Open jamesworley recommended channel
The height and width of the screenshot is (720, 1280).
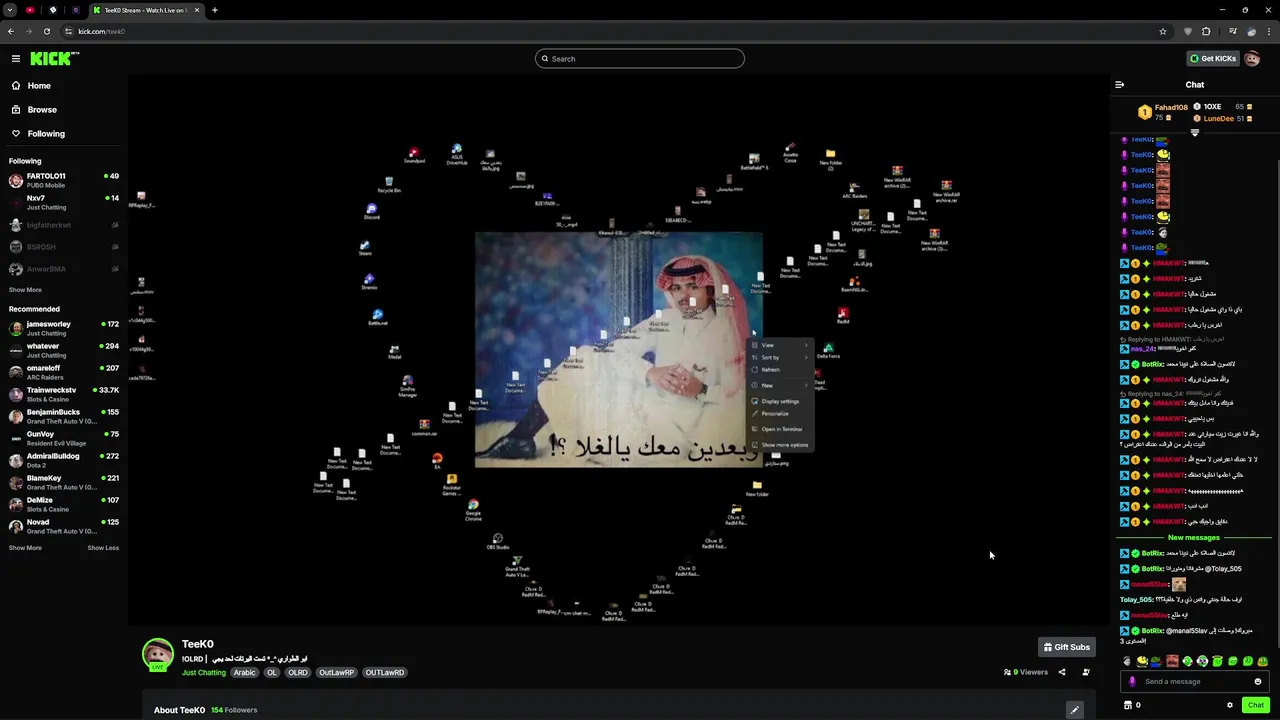pos(64,329)
